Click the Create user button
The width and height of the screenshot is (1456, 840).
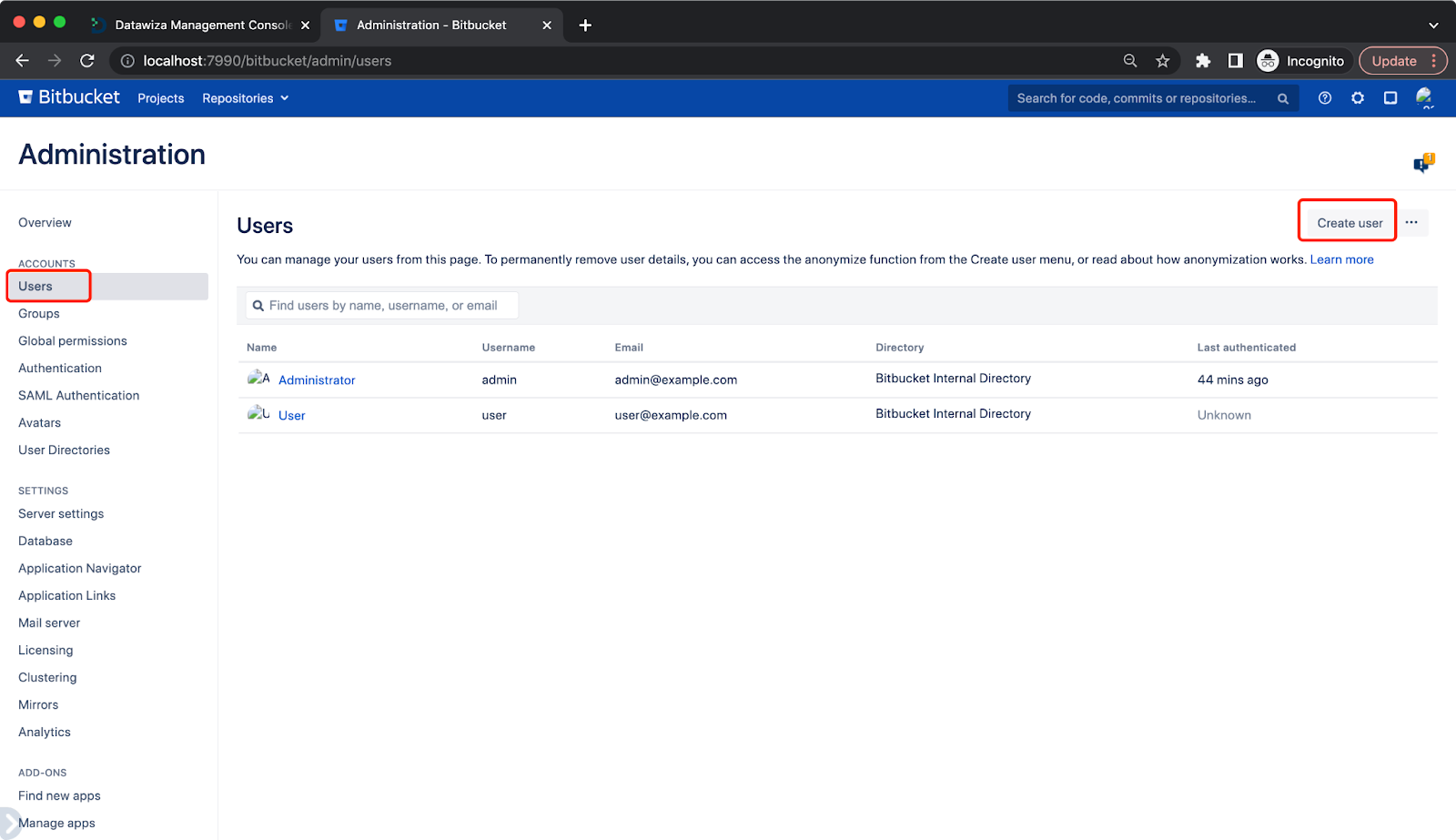(x=1350, y=223)
